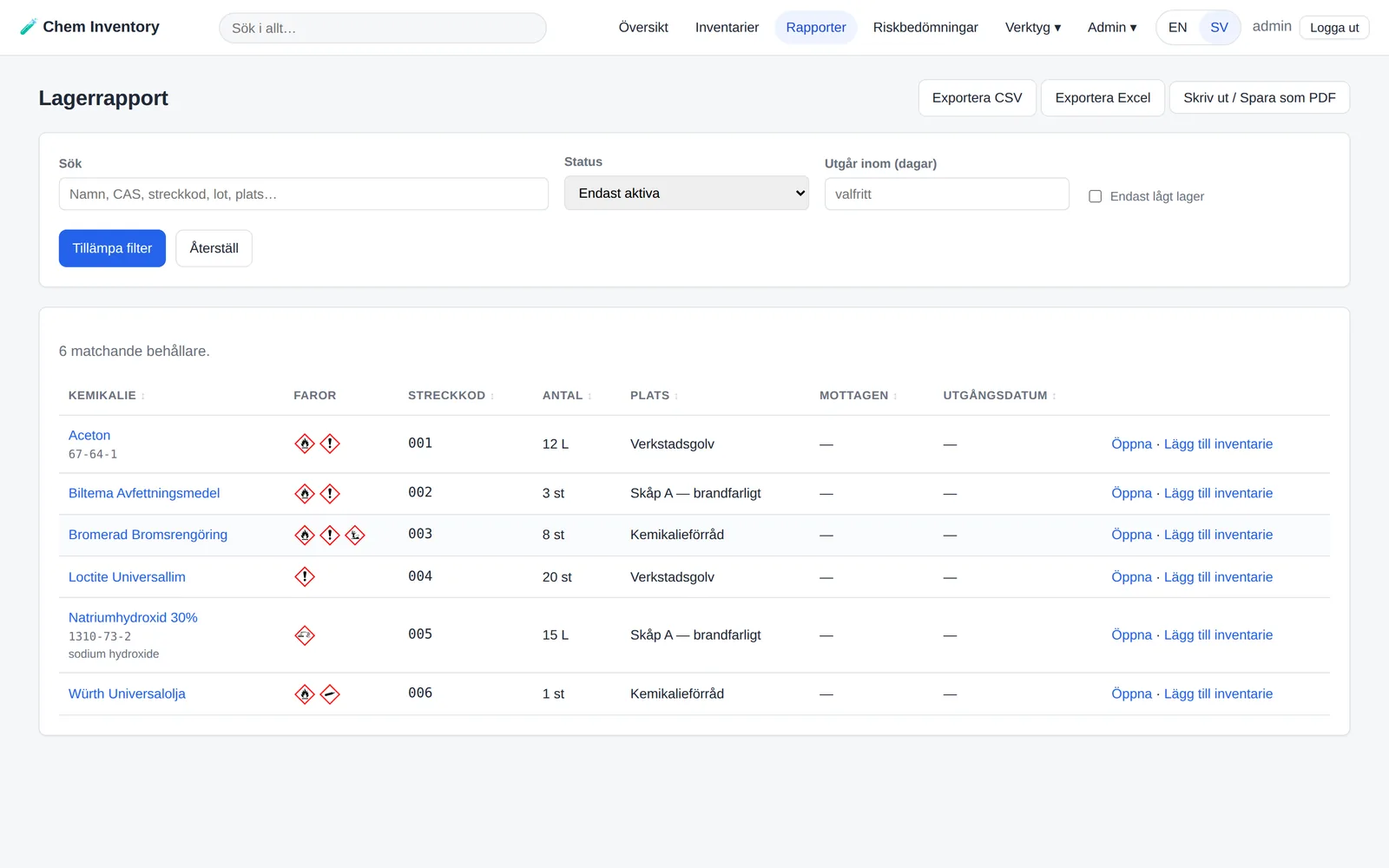Sort table by Utgångsdatum column
The width and height of the screenshot is (1389, 868).
(999, 395)
